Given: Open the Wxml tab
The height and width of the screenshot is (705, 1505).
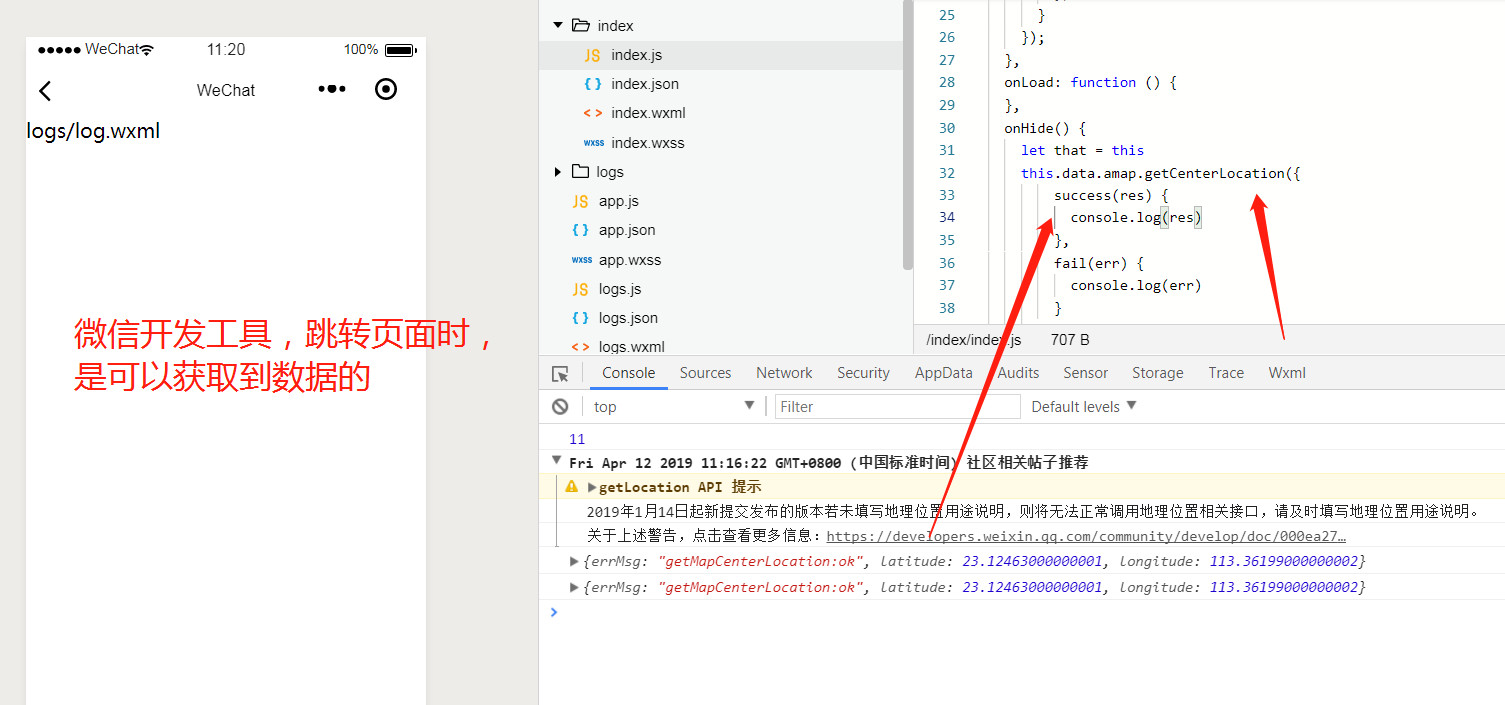Looking at the screenshot, I should [x=1287, y=373].
